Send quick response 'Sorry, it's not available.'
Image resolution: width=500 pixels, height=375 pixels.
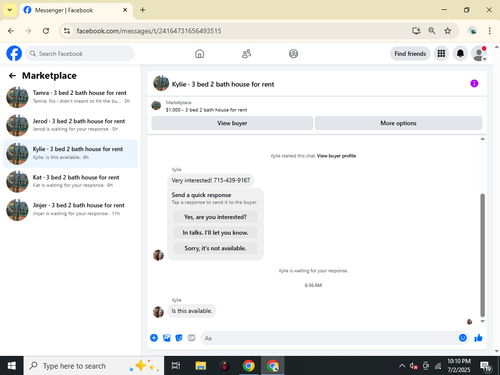tap(215, 248)
